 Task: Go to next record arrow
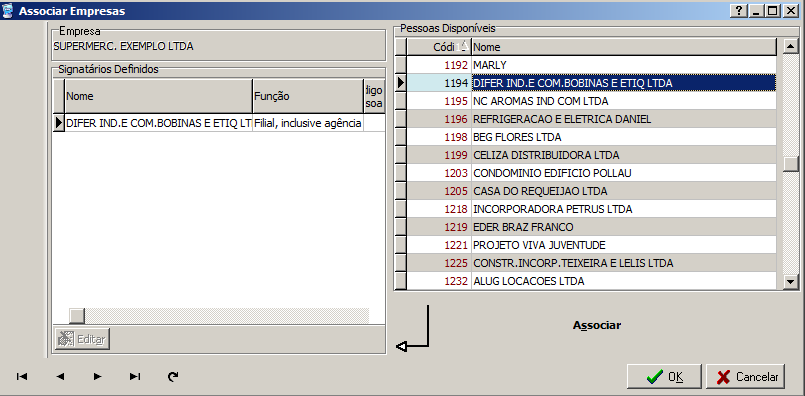coord(97,376)
